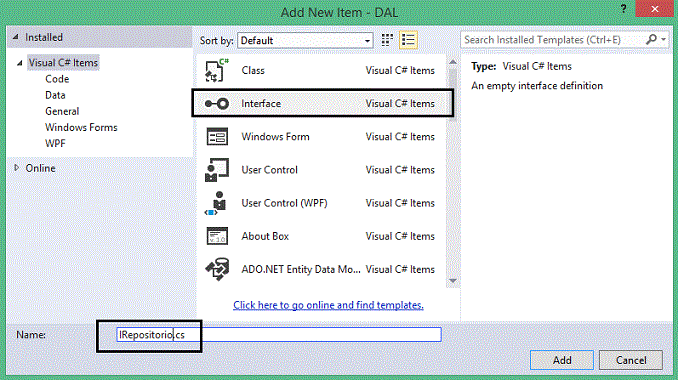Switch to small icons grid view
This screenshot has width=678, height=380.
(x=387, y=40)
